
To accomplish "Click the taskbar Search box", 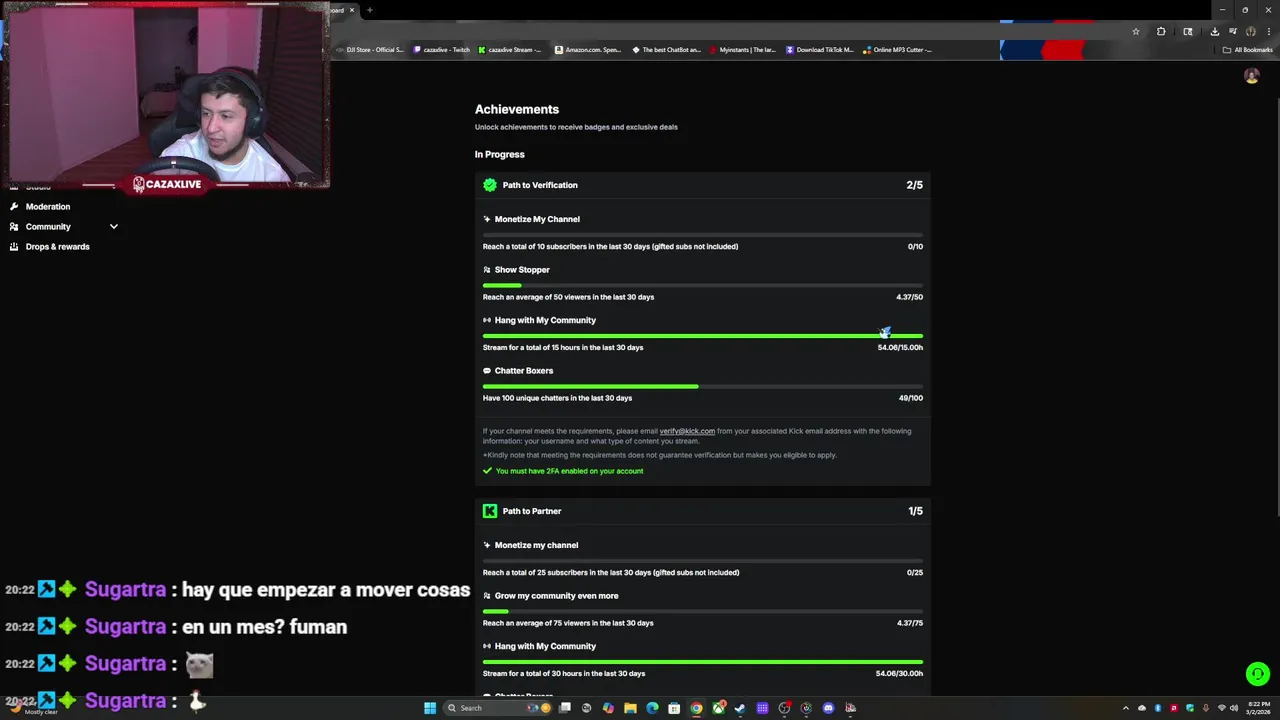I will coord(498,708).
